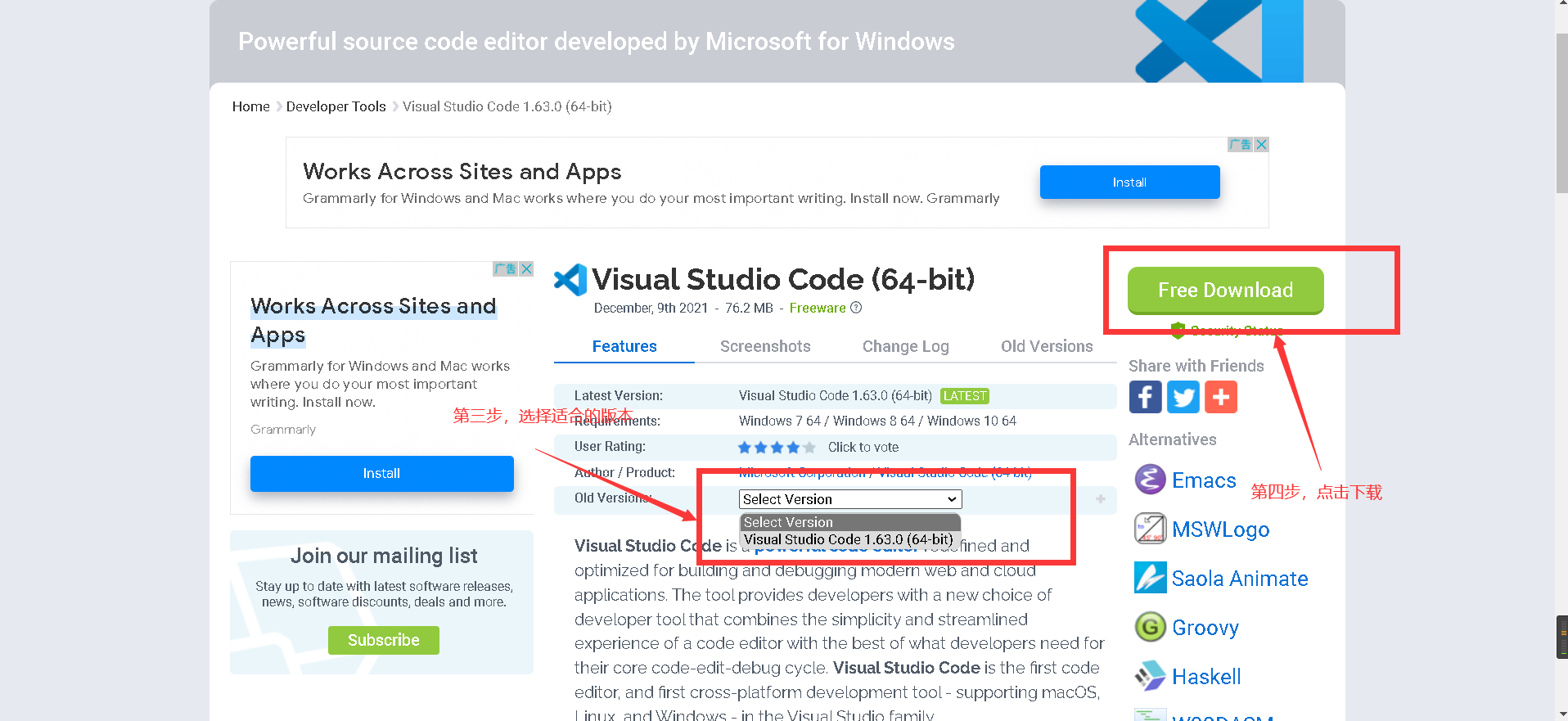Rate with the fifth star
The image size is (1568, 721).
[x=809, y=448]
